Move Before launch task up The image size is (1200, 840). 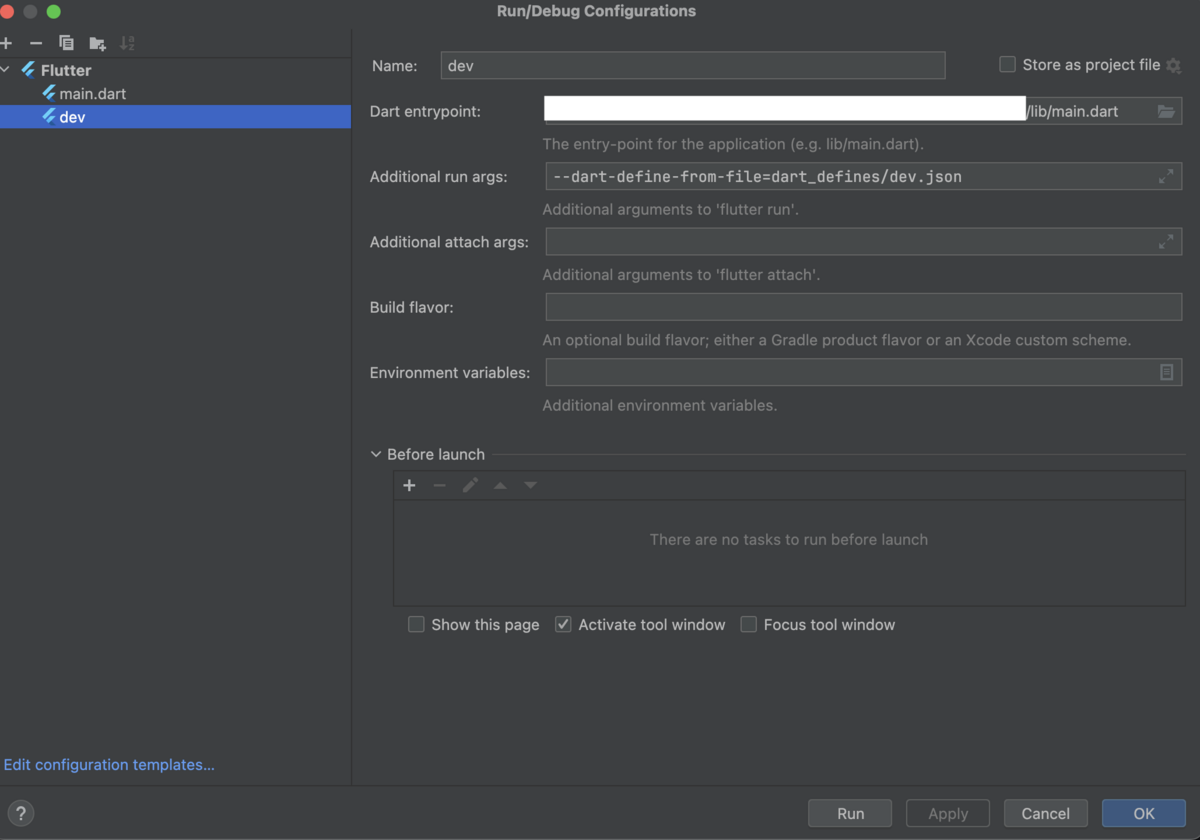(500, 485)
